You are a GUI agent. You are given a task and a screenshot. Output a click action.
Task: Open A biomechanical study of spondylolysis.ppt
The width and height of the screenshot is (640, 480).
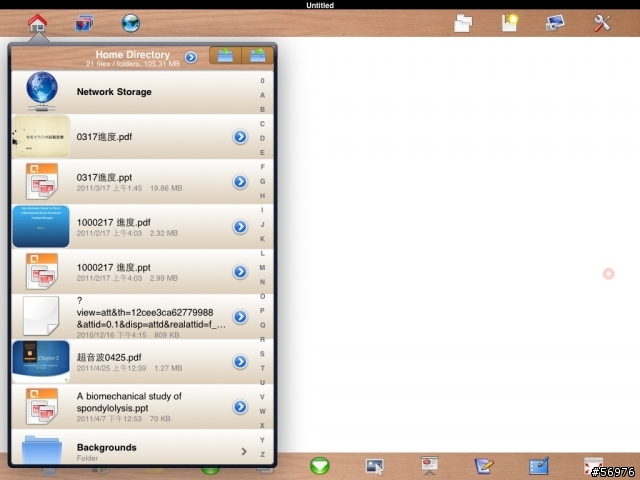129,402
